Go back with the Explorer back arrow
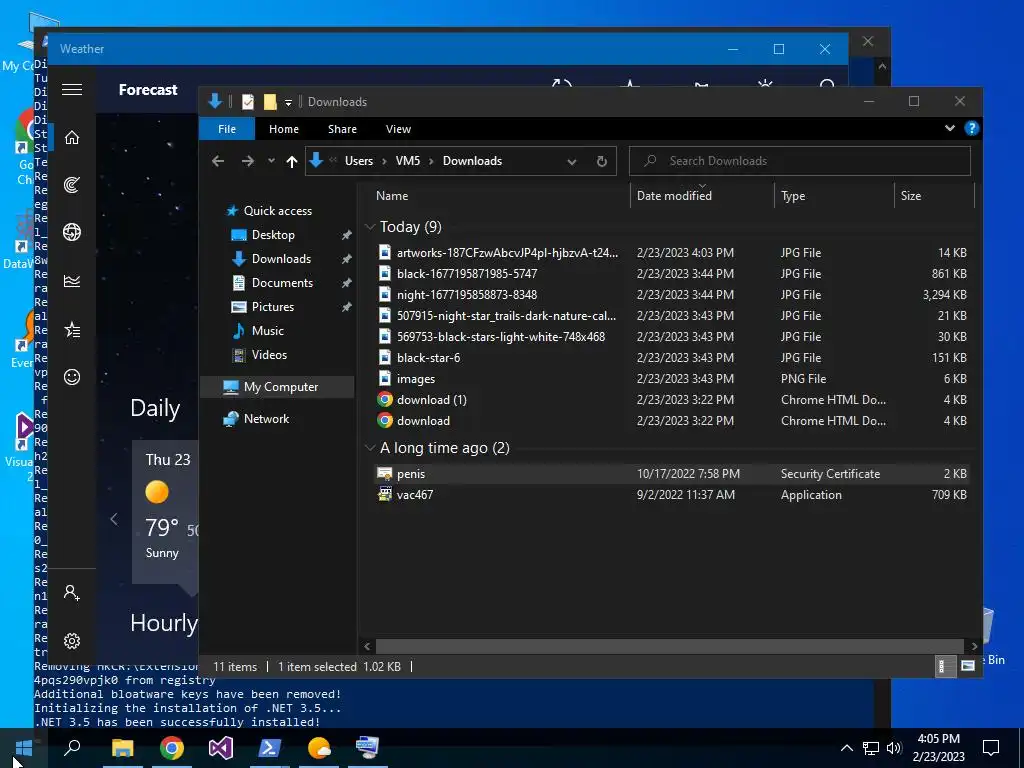The image size is (1024, 768). pos(218,161)
